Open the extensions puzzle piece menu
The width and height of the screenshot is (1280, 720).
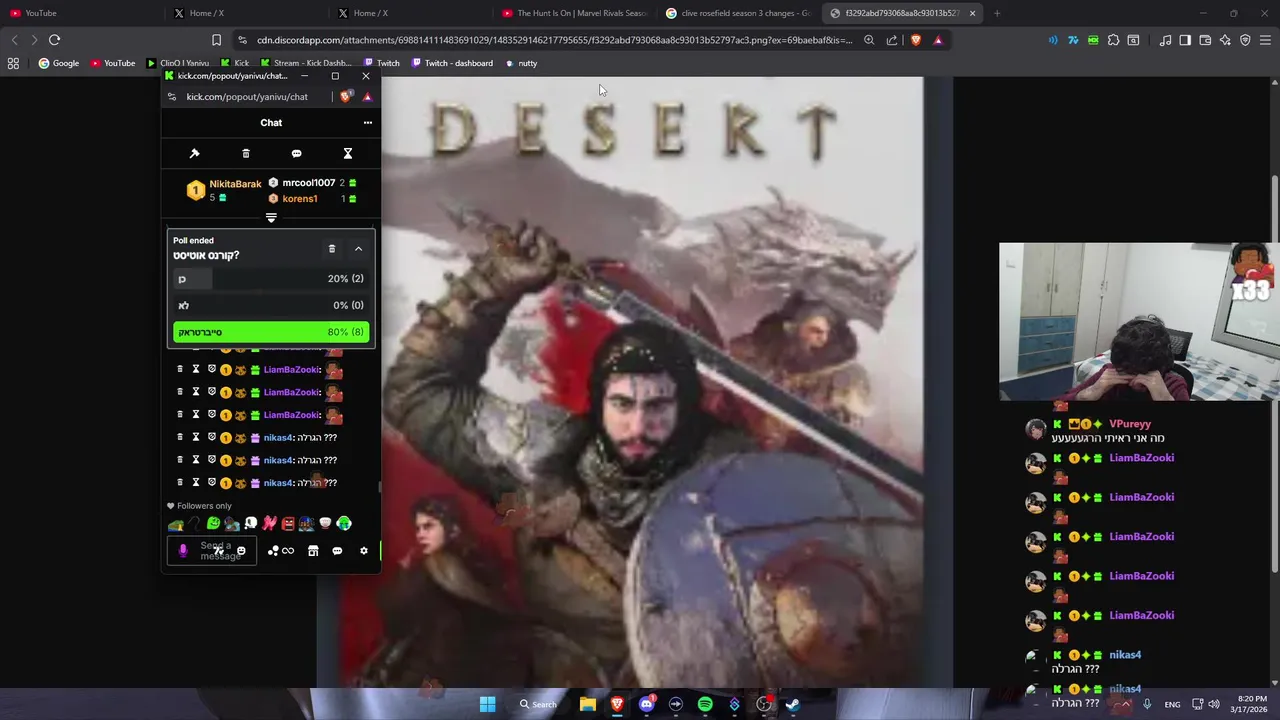point(1113,40)
